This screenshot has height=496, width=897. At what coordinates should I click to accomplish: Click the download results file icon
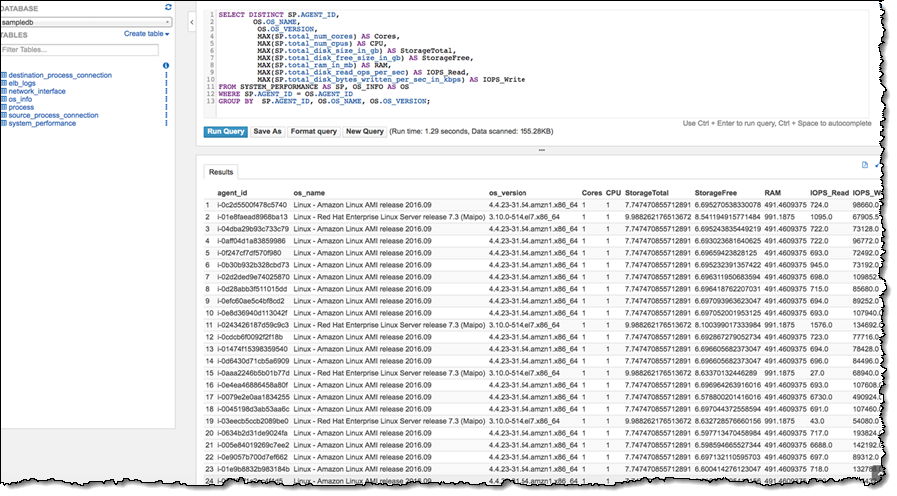coord(864,164)
